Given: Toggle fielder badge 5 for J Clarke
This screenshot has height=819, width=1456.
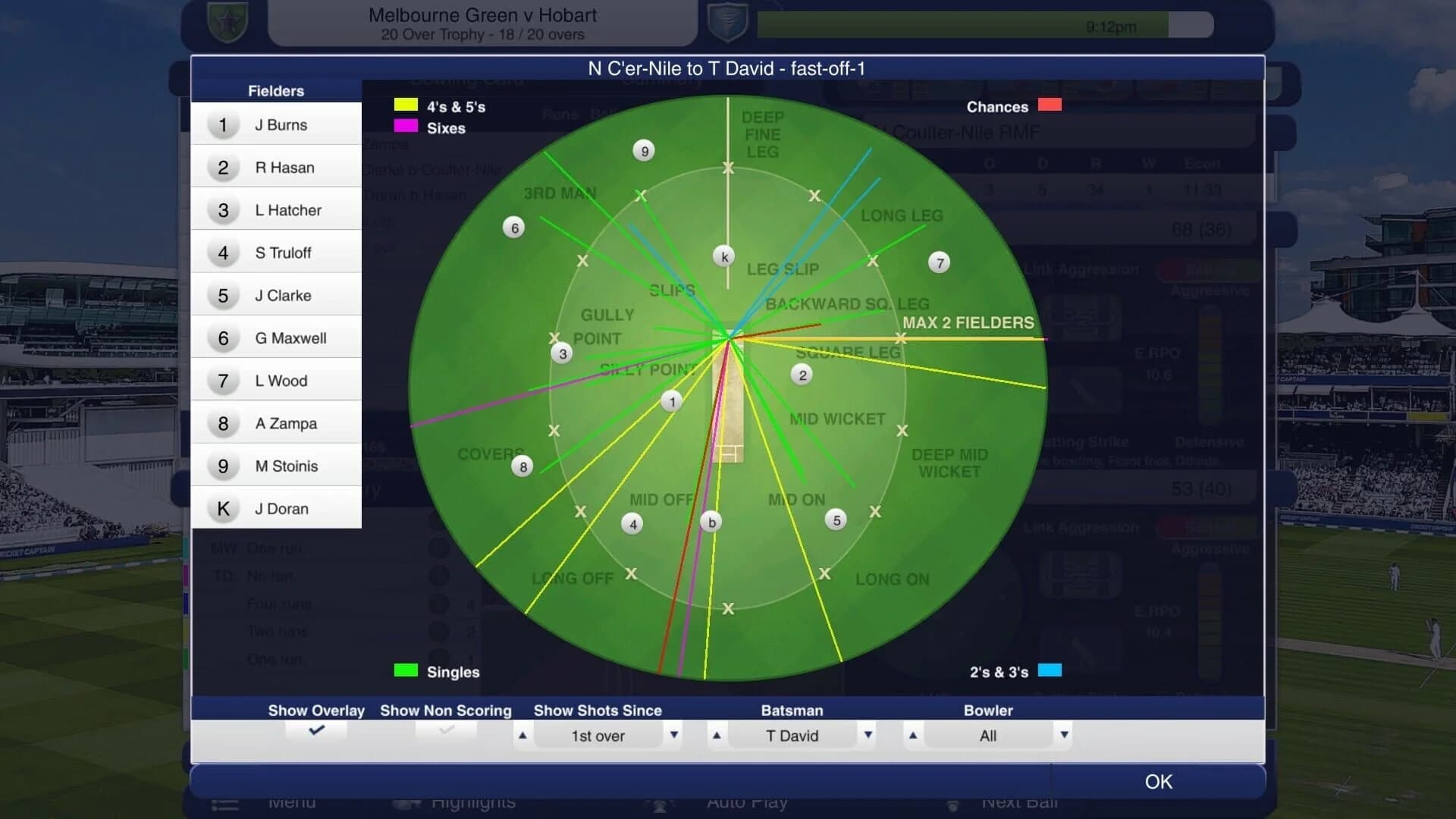Looking at the screenshot, I should [x=222, y=296].
